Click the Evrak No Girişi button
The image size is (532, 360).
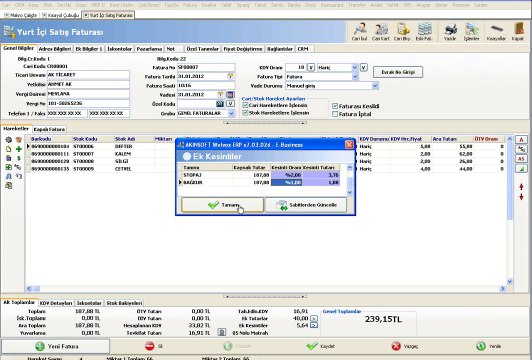tap(398, 72)
